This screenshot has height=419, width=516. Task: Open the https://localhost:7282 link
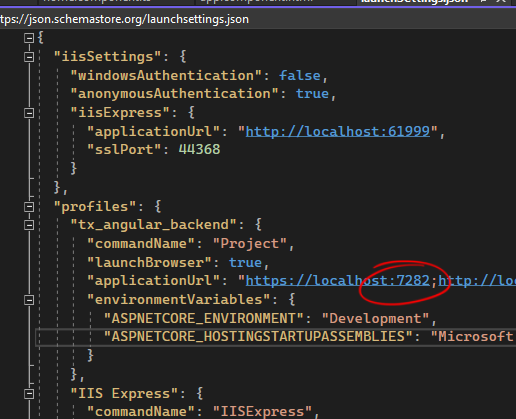(x=337, y=281)
